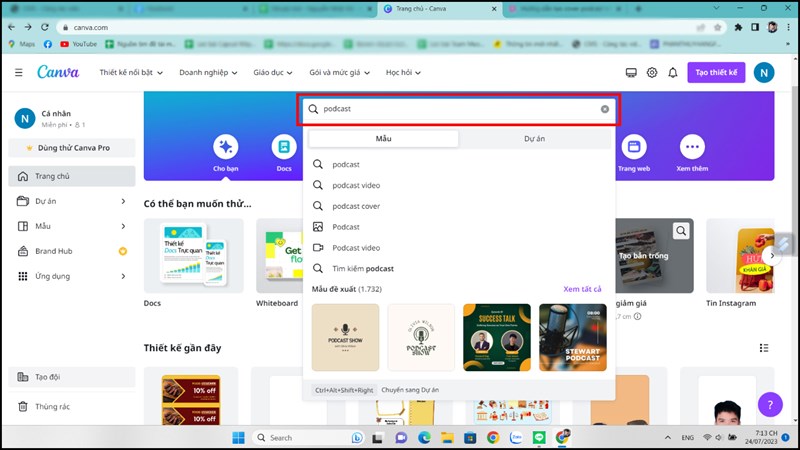Viewport: 800px width, 450px height.
Task: Open Windows Start menu
Action: pos(238,438)
